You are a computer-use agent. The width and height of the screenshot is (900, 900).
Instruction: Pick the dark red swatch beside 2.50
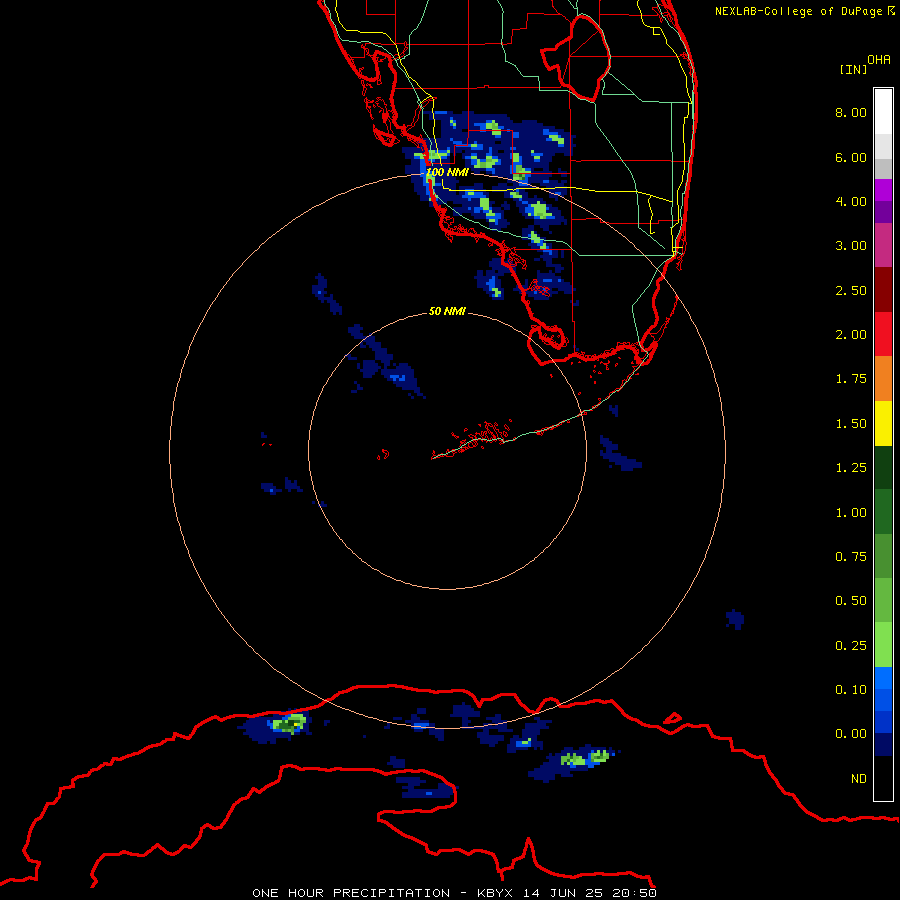(x=883, y=290)
